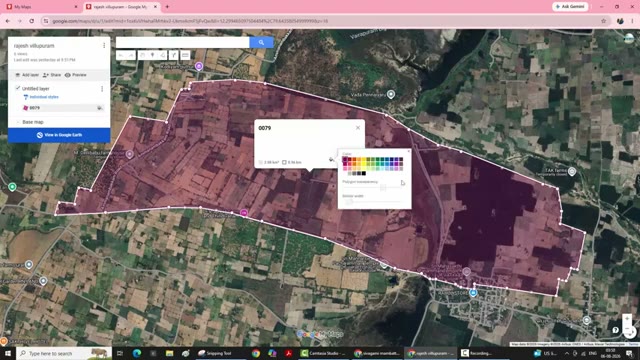Select the Measure distances ruler tool
This screenshot has height=360, width=640.
[x=185, y=55]
